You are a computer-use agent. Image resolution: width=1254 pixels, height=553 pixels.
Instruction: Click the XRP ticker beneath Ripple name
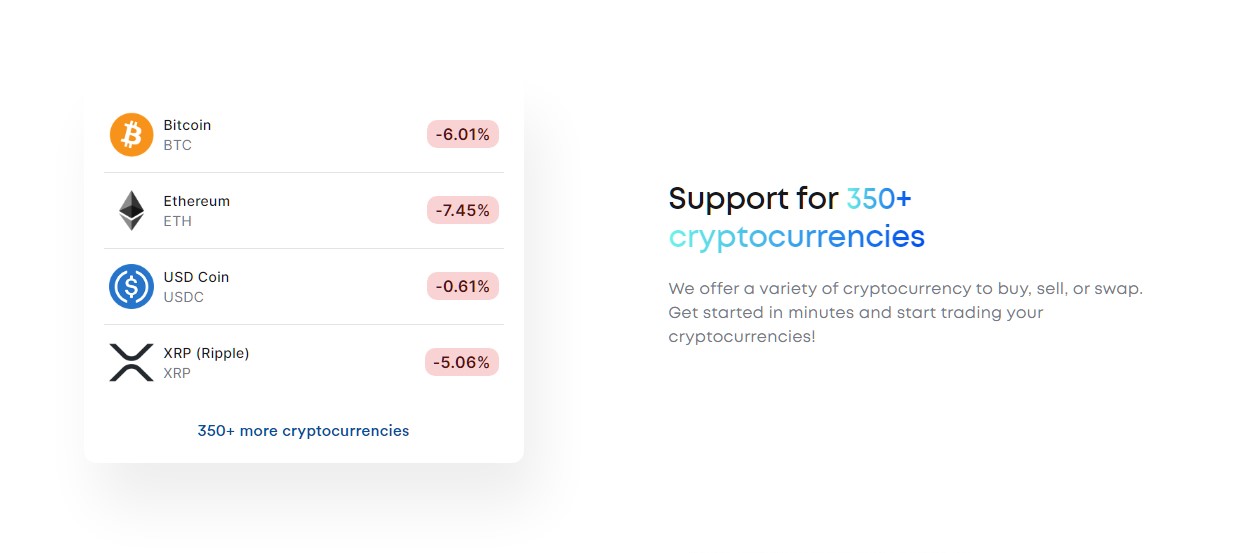tap(176, 373)
